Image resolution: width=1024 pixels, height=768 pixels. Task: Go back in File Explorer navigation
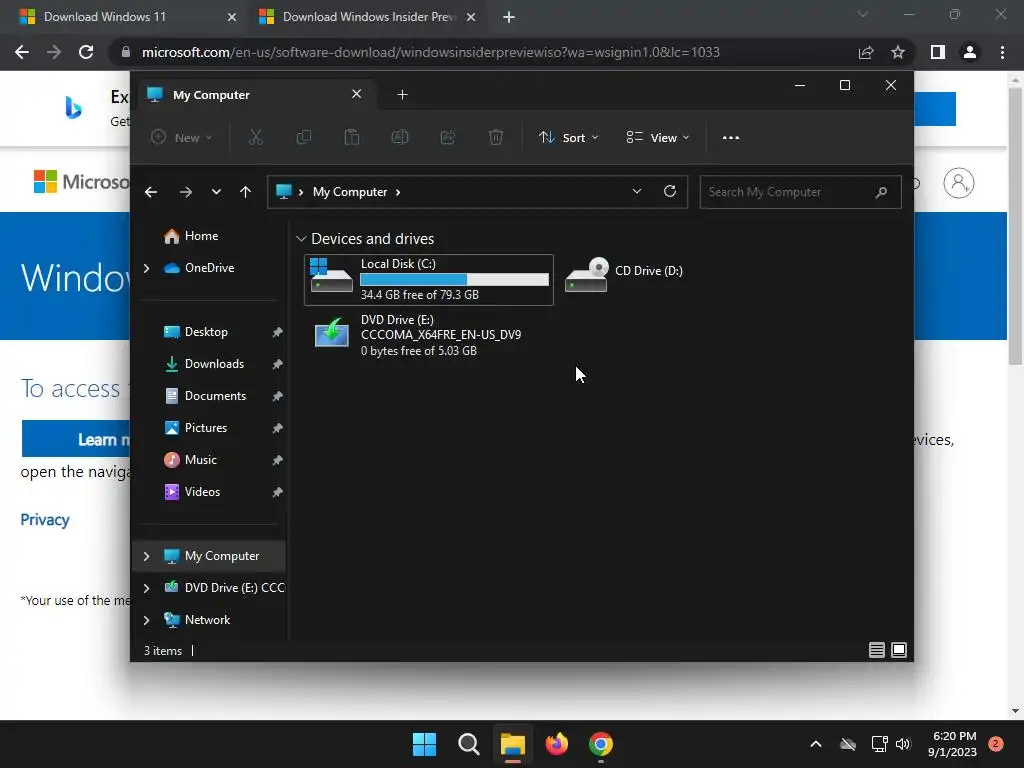point(151,192)
